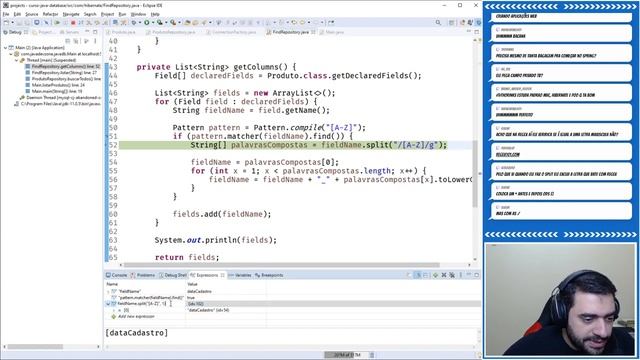Open the Navigate menu
Viewport: 640px width, 360px height.
71,14
